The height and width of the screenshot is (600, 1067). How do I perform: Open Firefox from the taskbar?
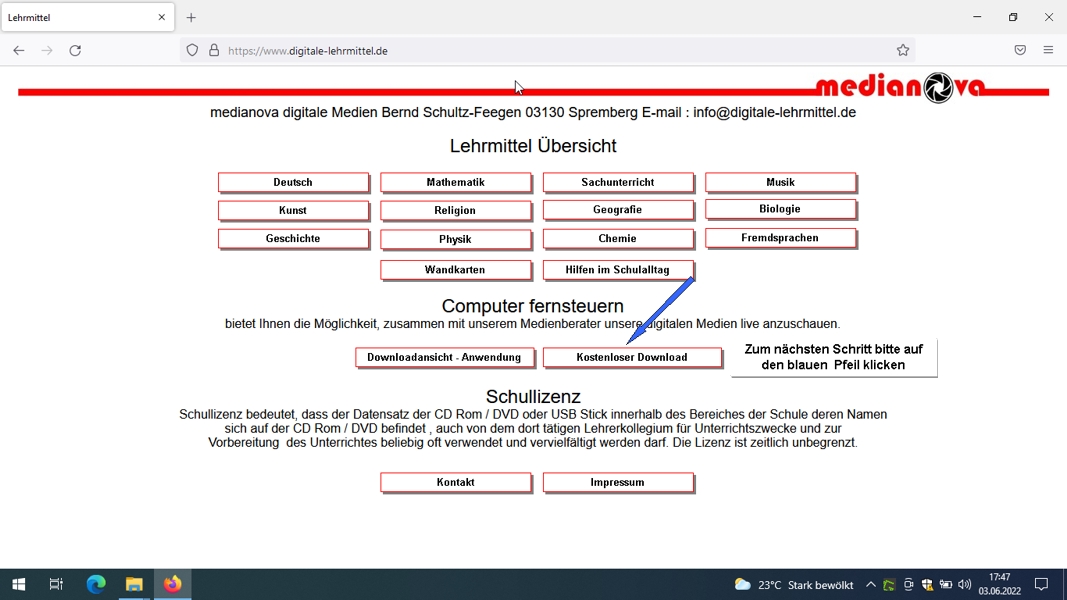pos(173,584)
